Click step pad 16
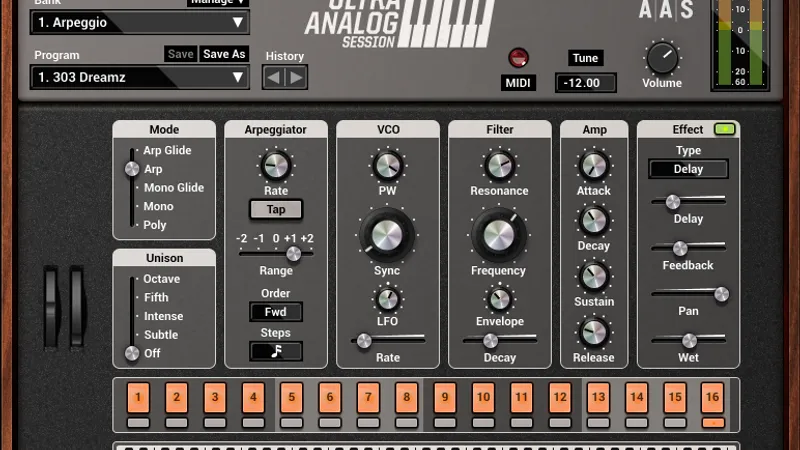This screenshot has height=450, width=800. (x=713, y=397)
